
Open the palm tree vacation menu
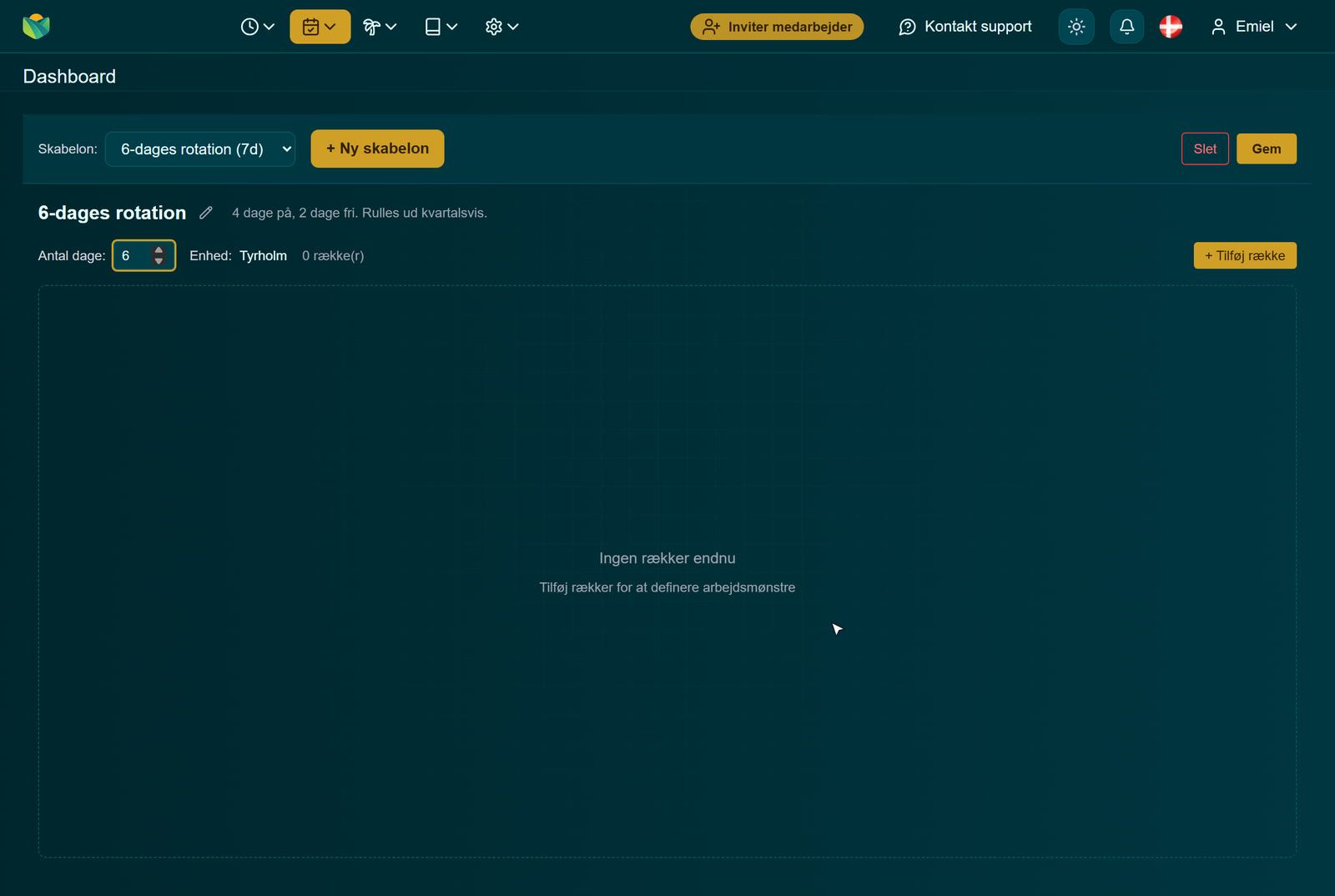[380, 27]
